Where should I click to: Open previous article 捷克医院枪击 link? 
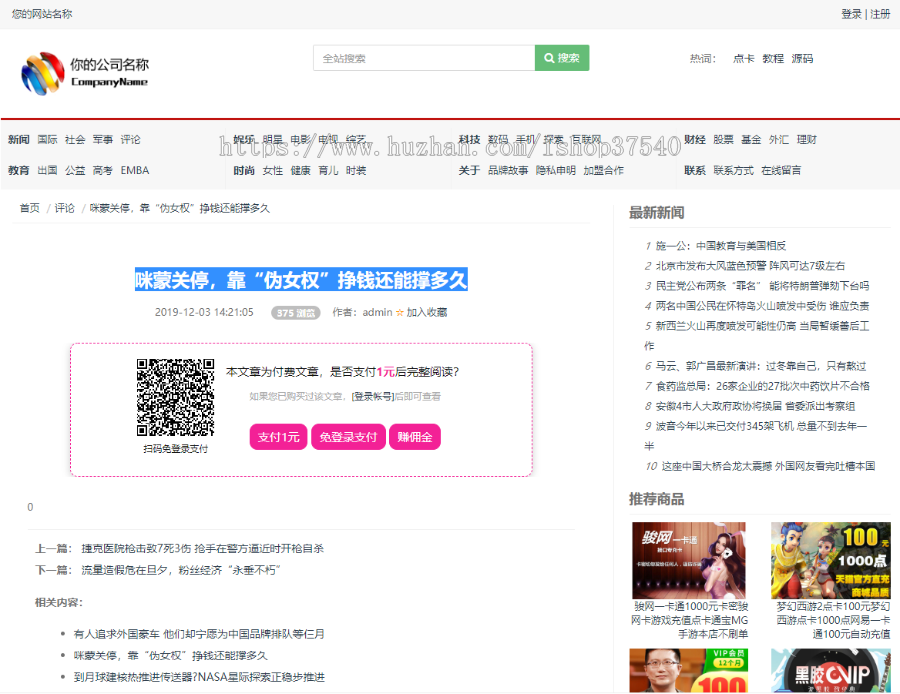[x=202, y=549]
